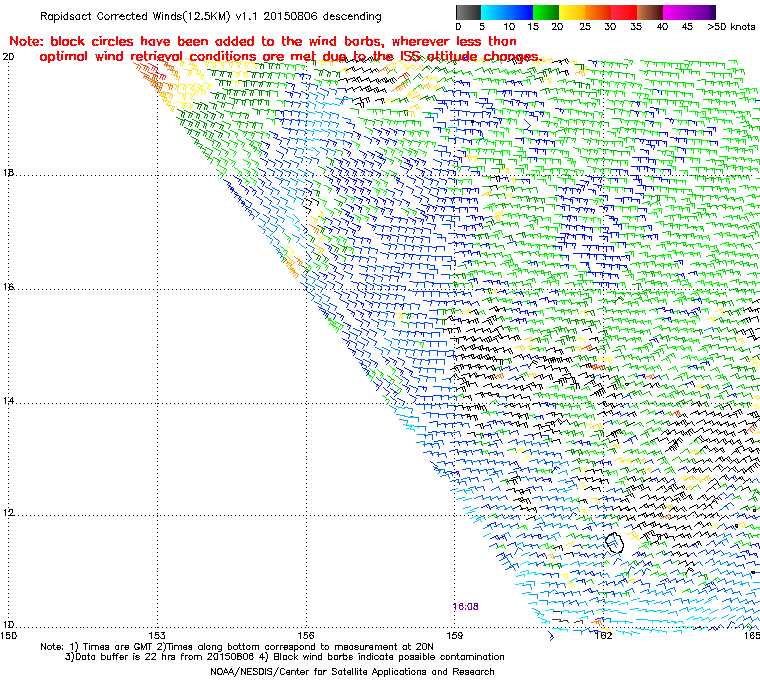Click the dark blue segment of the legend bar
The image size is (760, 688).
click(520, 12)
